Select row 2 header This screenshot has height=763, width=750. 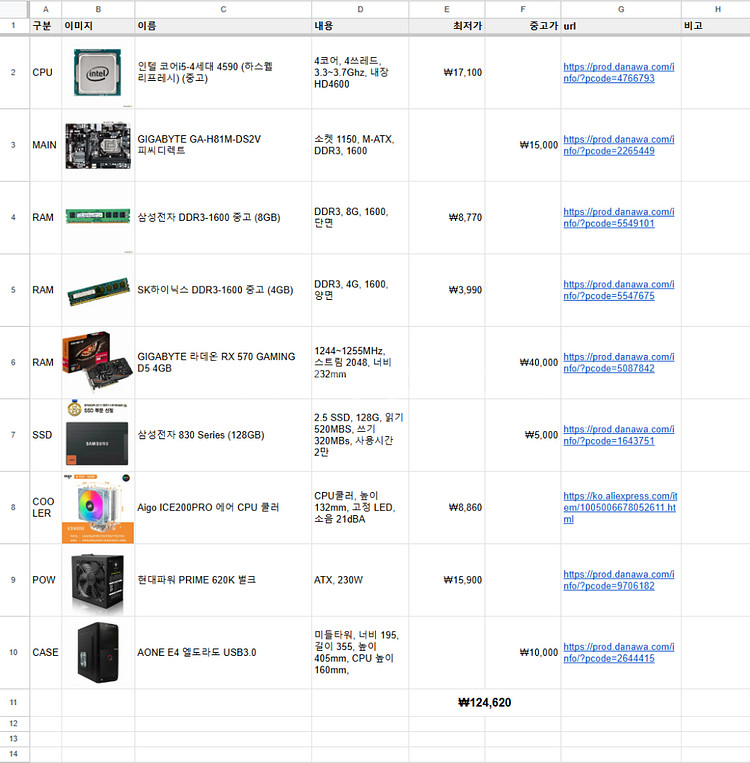tap(14, 73)
